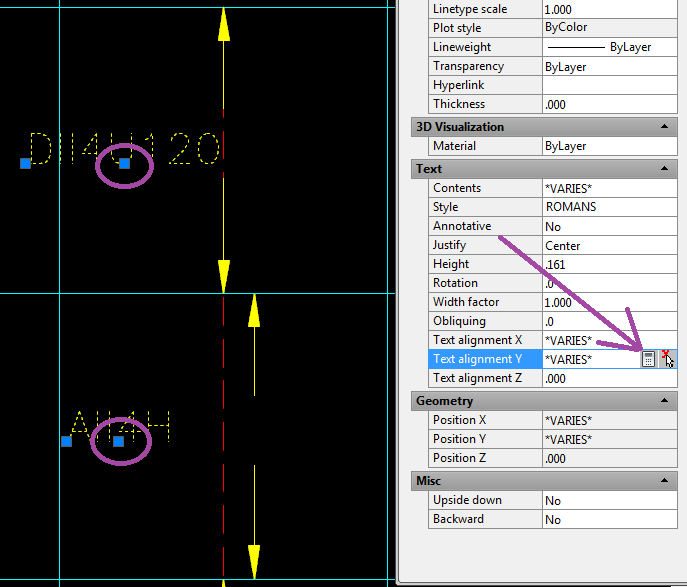Select the circled blue grip on DI4U120 text
Screen dimensions: 687x587
124,163
